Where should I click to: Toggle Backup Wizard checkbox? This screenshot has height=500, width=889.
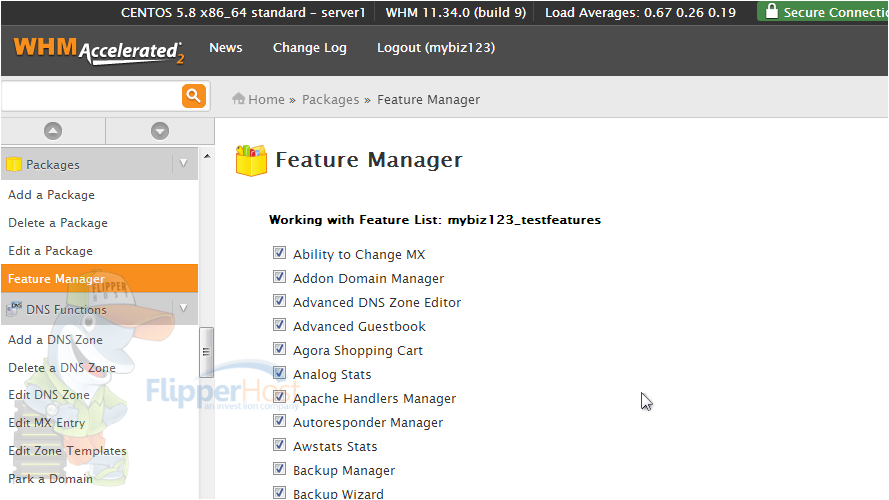(279, 492)
